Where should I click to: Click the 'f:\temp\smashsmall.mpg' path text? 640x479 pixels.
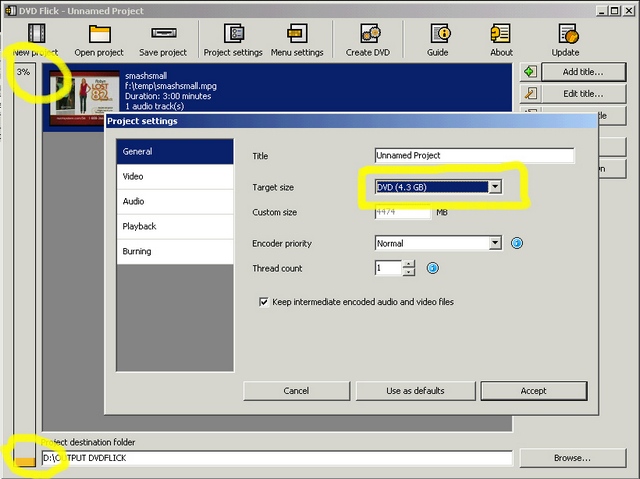click(171, 86)
